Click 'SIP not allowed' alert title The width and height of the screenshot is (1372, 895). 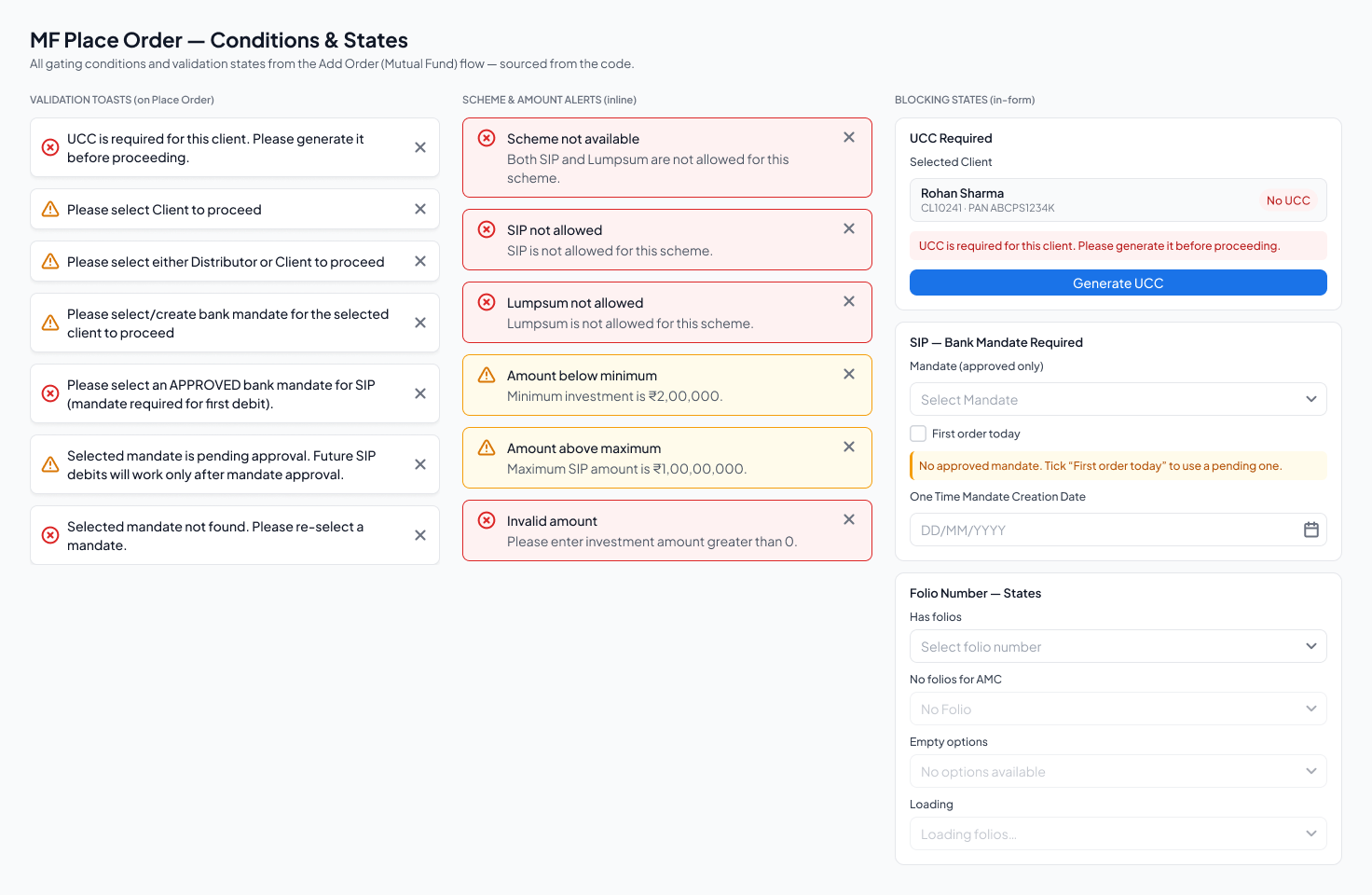pos(555,230)
